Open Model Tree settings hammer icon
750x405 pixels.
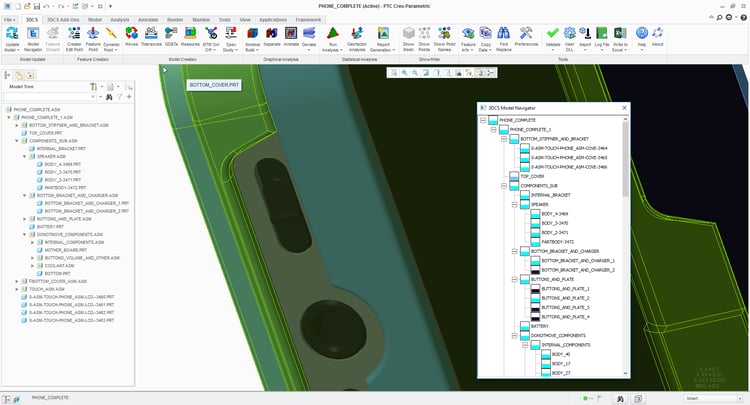click(94, 87)
